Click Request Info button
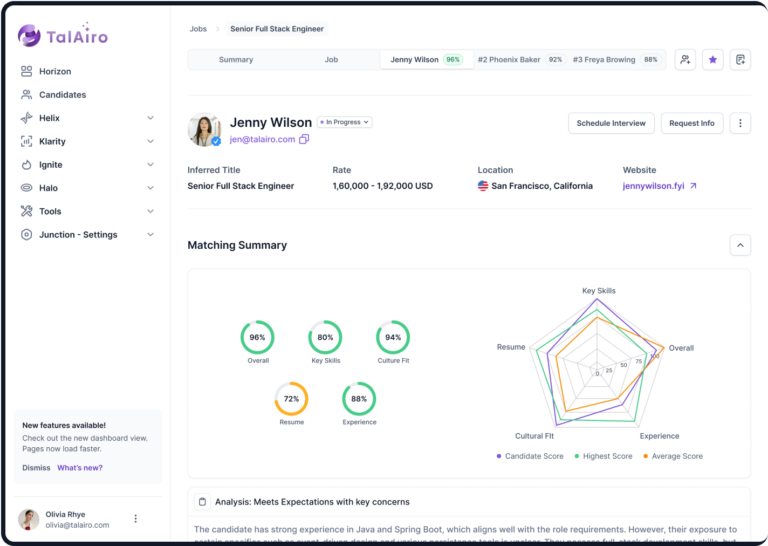Viewport: 768px width, 546px height. point(692,123)
